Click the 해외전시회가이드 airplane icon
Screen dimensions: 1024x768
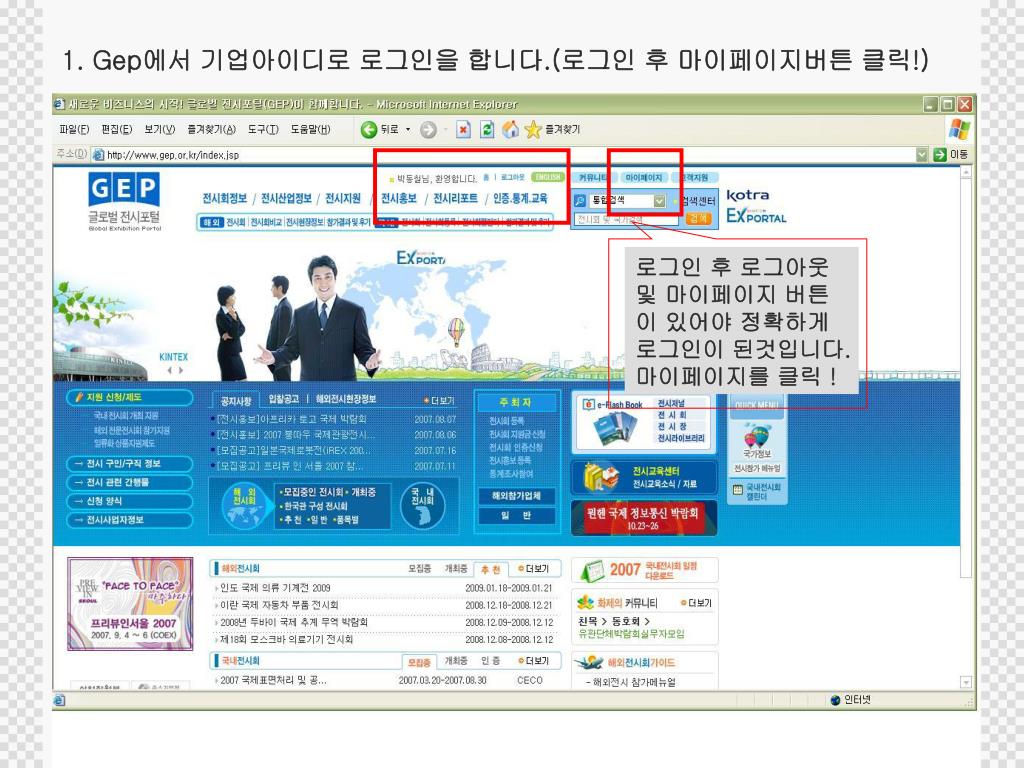pyautogui.click(x=589, y=662)
